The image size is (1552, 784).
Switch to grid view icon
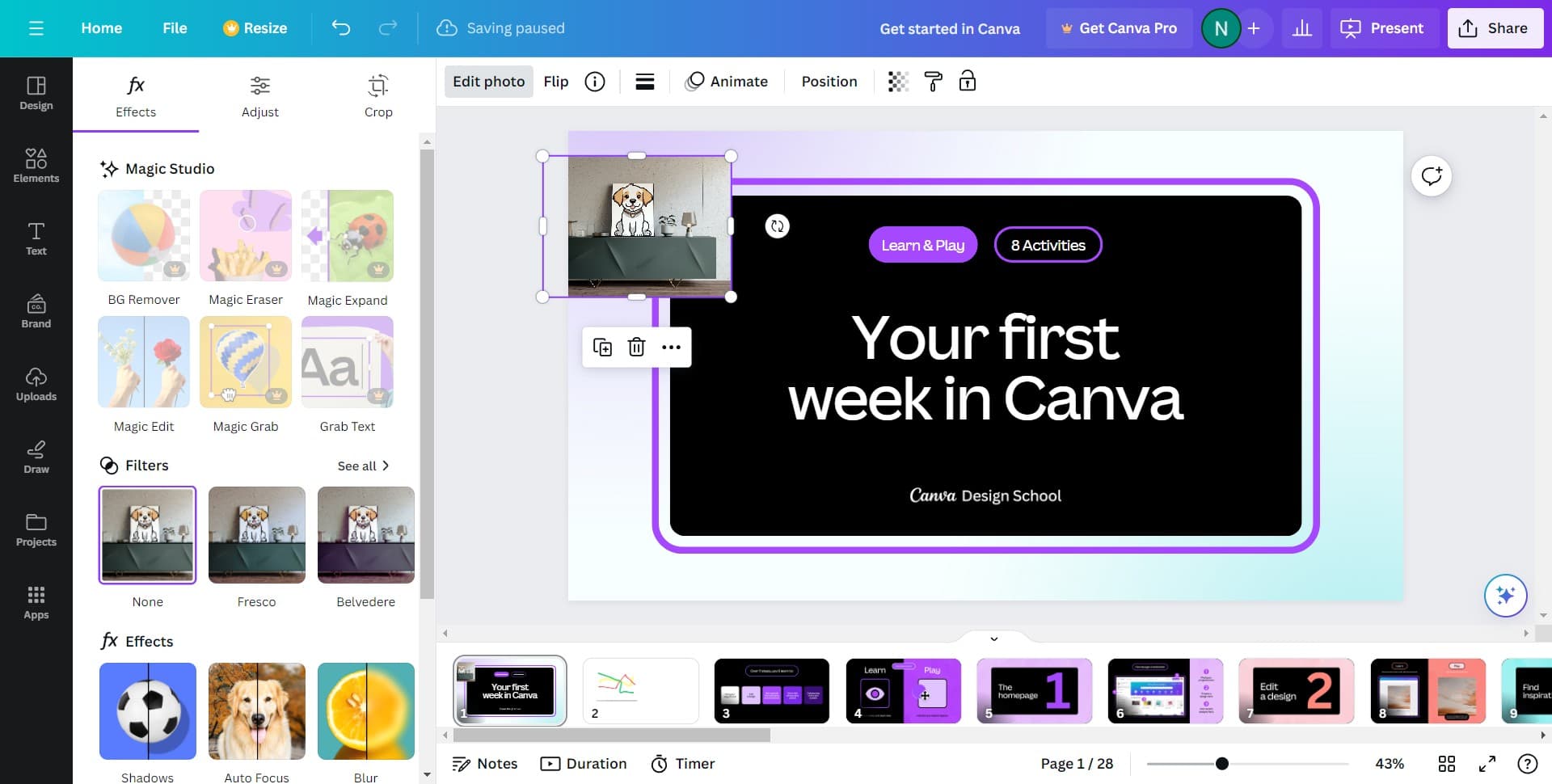coord(1447,764)
